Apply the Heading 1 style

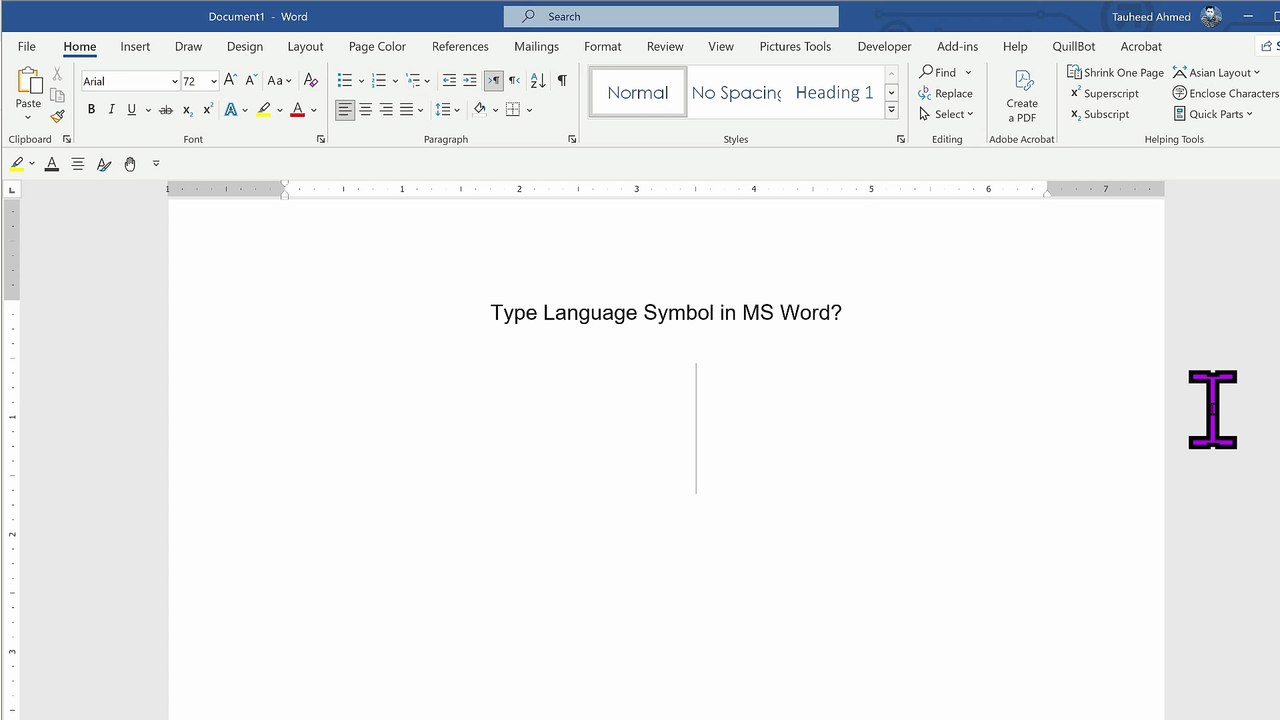tap(834, 92)
